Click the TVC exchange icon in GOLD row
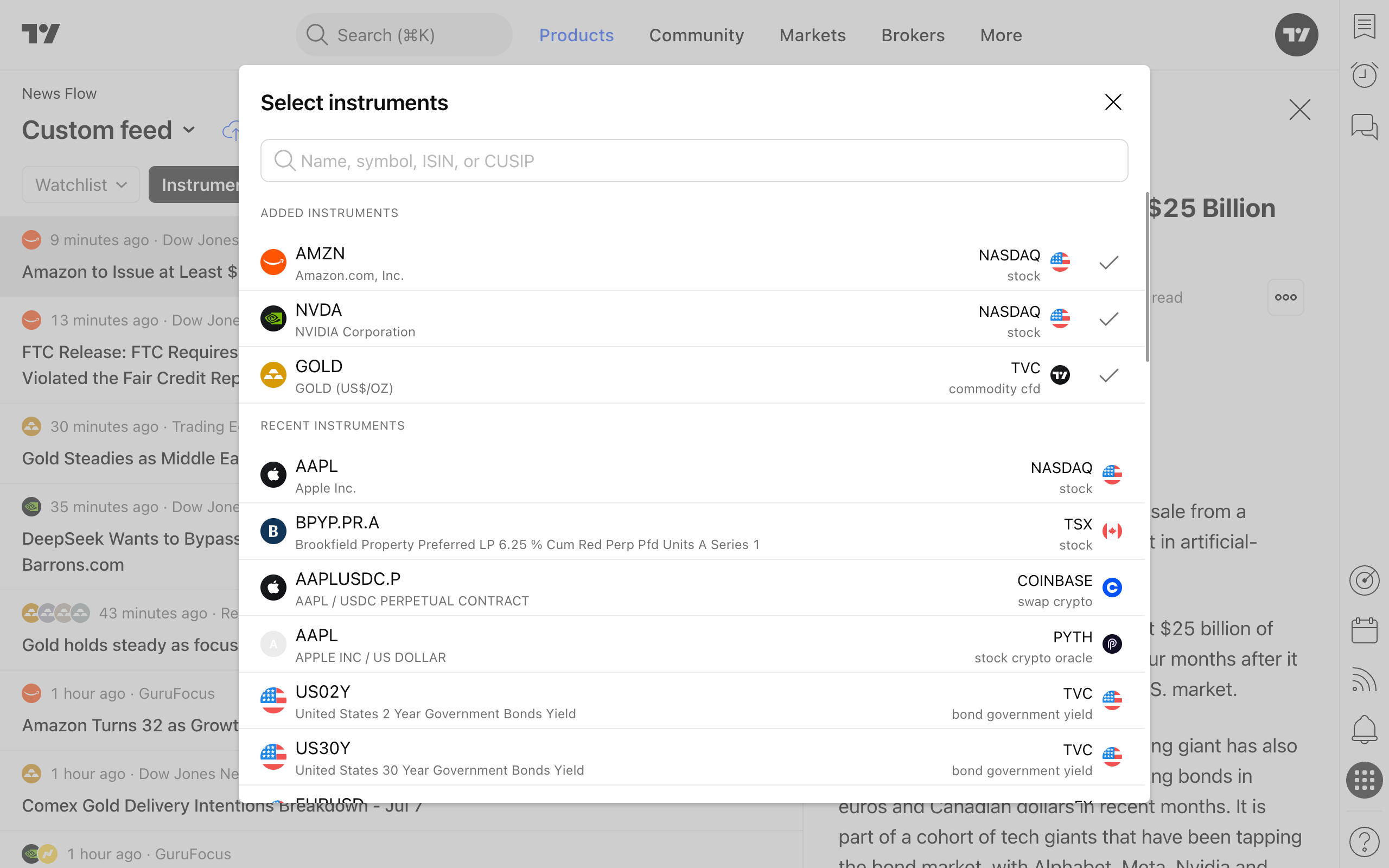Screen dimensions: 1389x868 click(x=1060, y=375)
